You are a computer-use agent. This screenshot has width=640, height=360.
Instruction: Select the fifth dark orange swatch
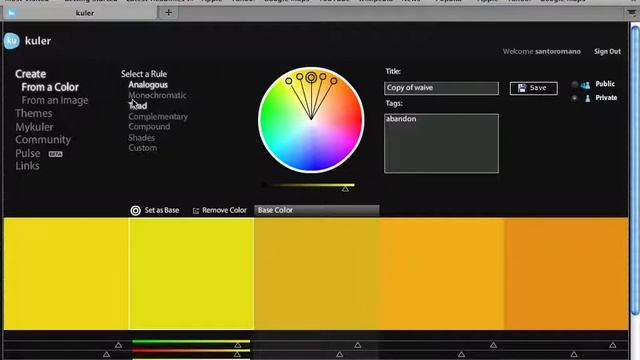(x=566, y=273)
